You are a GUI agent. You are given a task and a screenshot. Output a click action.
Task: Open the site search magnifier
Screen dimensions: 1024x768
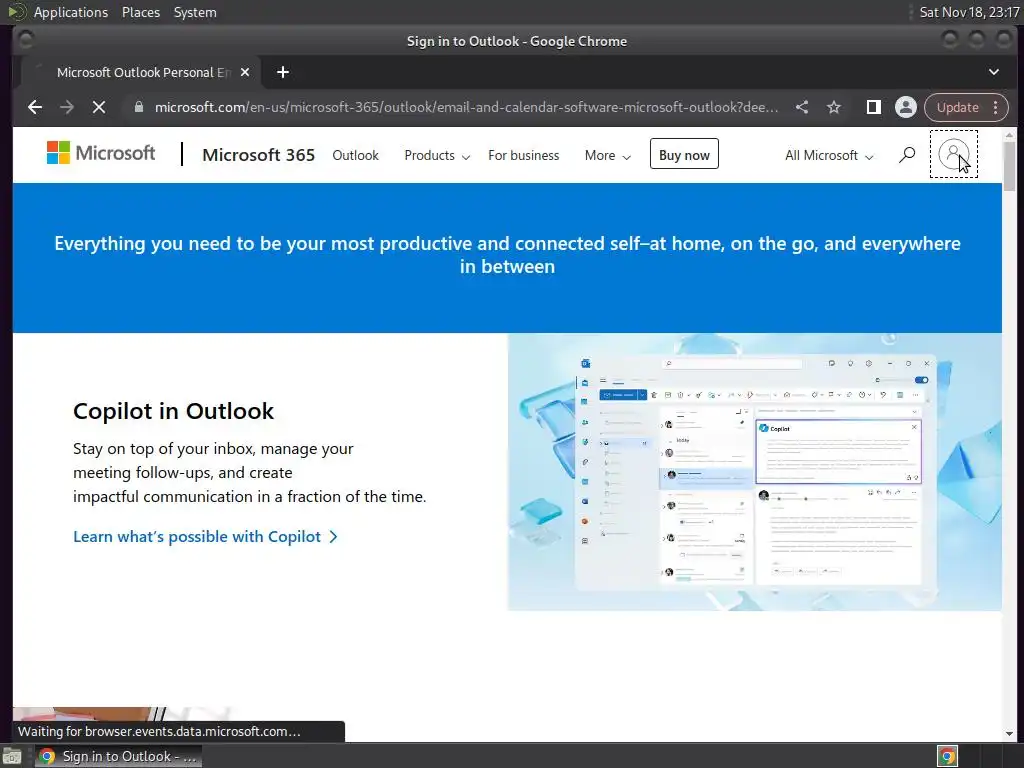[907, 155]
